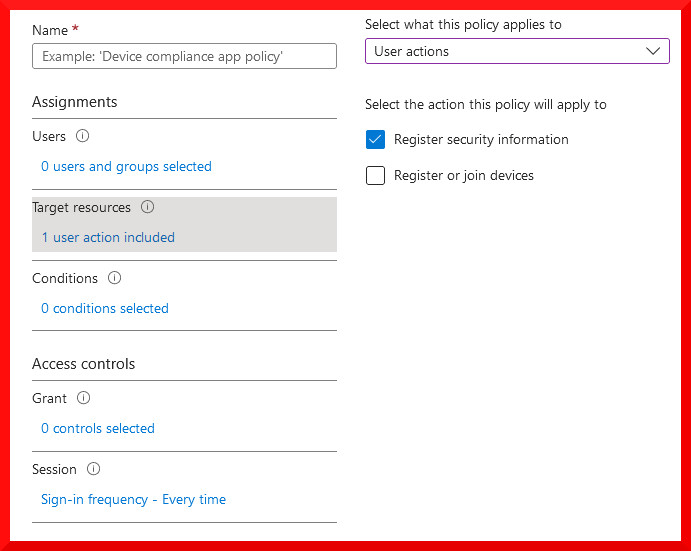This screenshot has height=551, width=691.
Task: Click the chevron arrow on the User actions dropdown
Action: pos(654,51)
